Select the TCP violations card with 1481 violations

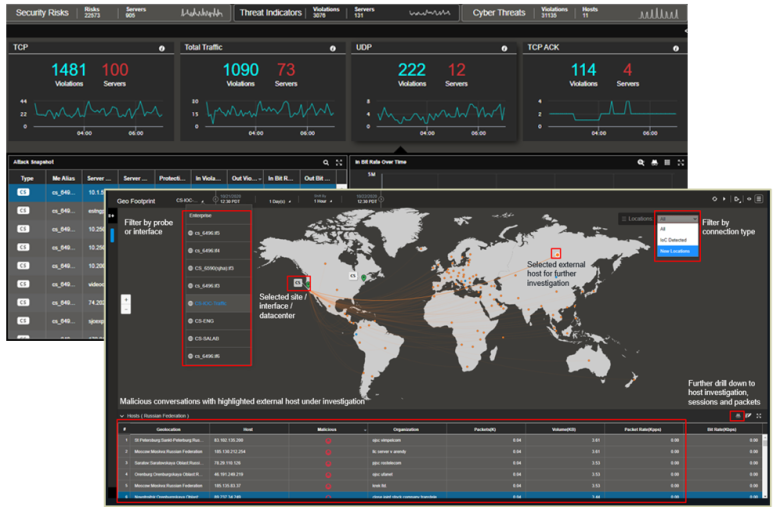click(91, 91)
